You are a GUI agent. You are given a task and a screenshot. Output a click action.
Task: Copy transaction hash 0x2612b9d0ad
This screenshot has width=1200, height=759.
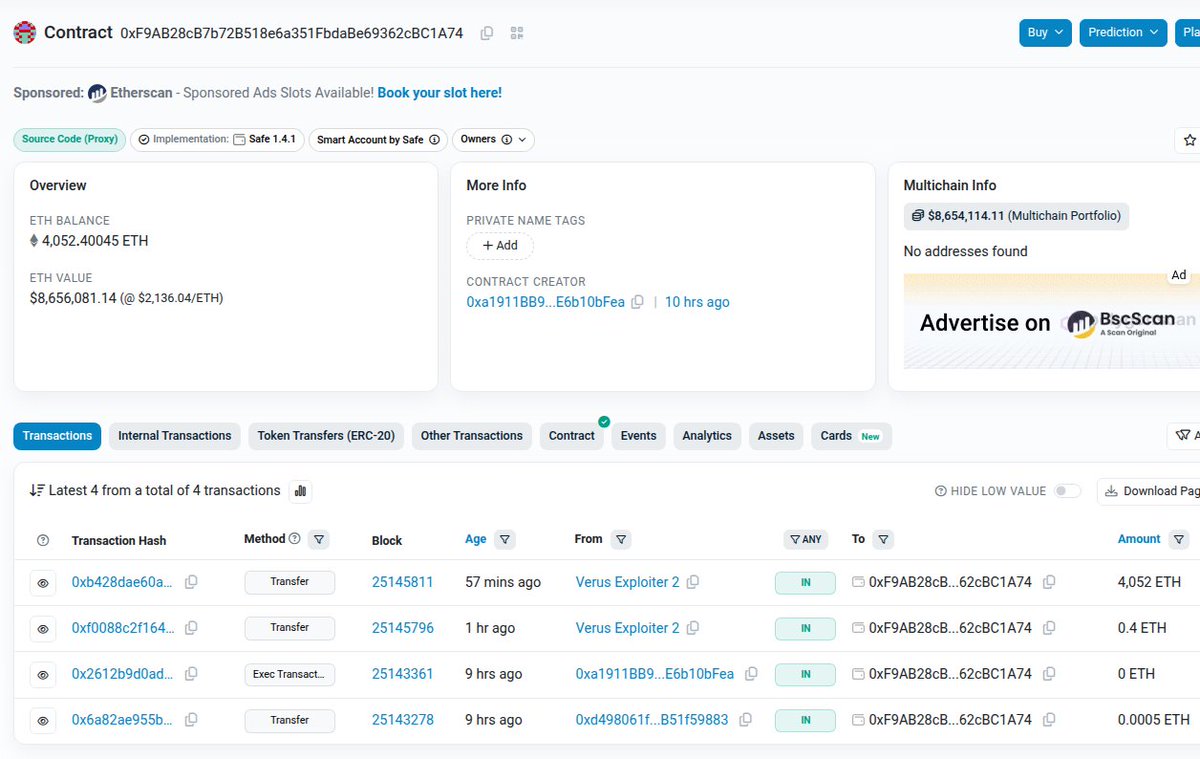(x=191, y=674)
